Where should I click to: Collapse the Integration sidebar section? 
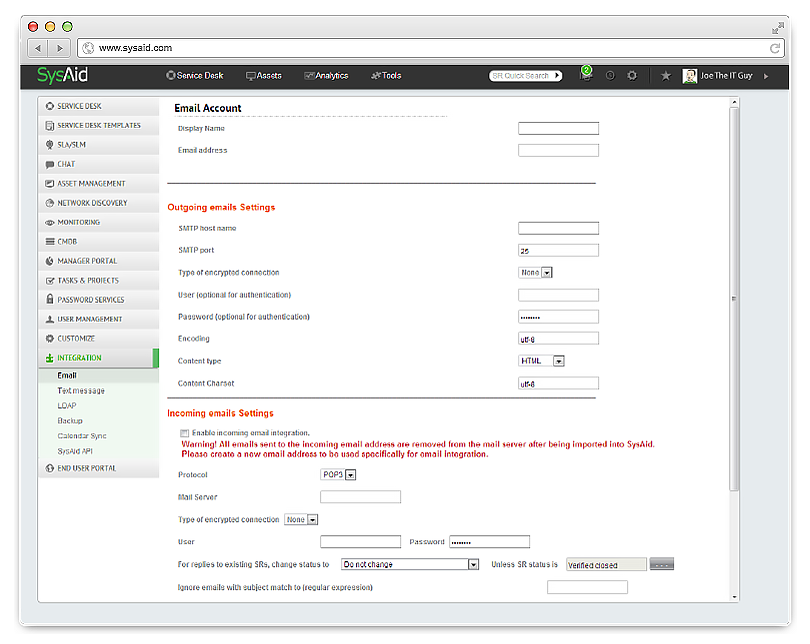[99, 358]
